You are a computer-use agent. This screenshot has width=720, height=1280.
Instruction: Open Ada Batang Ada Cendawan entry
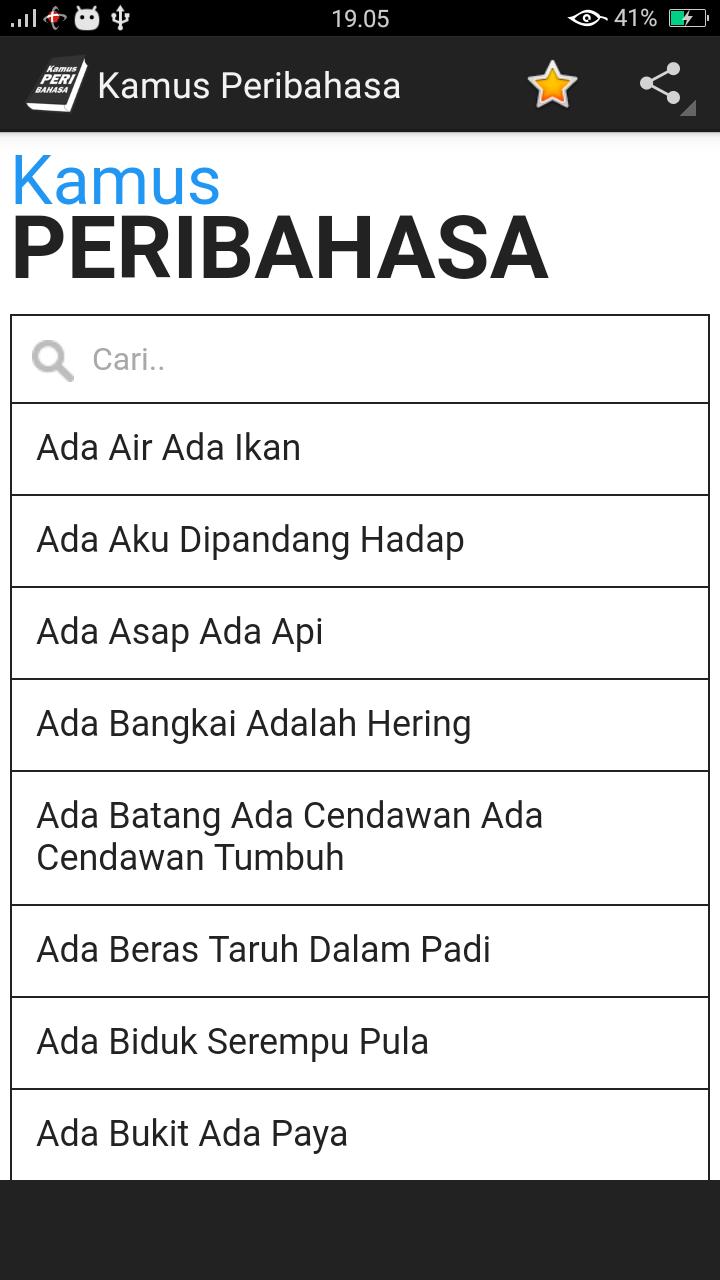point(360,838)
